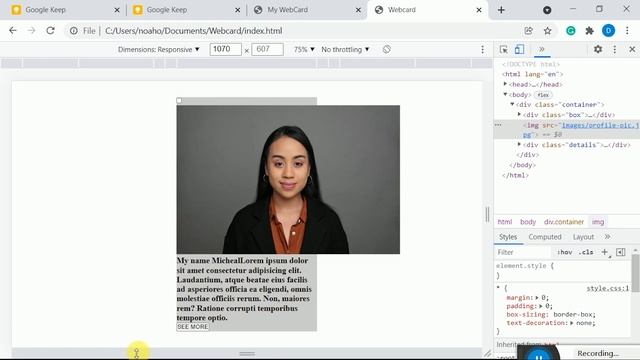The width and height of the screenshot is (640, 360).
Task: Reload the Webcard page
Action: (x=50, y=31)
